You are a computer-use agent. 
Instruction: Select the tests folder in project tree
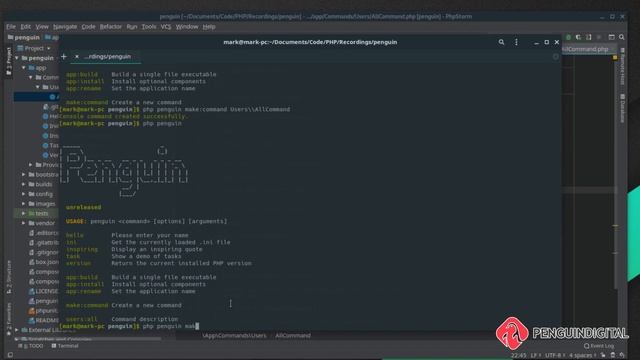[x=39, y=213]
